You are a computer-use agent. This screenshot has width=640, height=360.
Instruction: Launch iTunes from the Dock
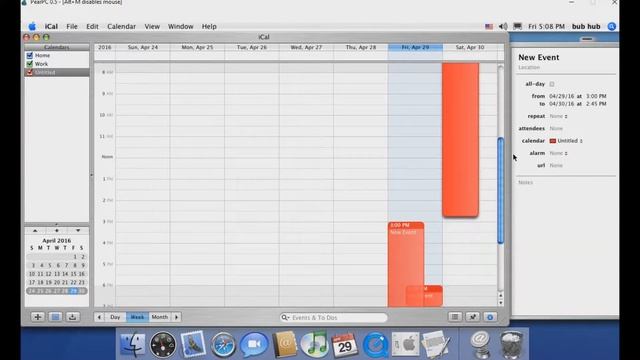tap(314, 344)
